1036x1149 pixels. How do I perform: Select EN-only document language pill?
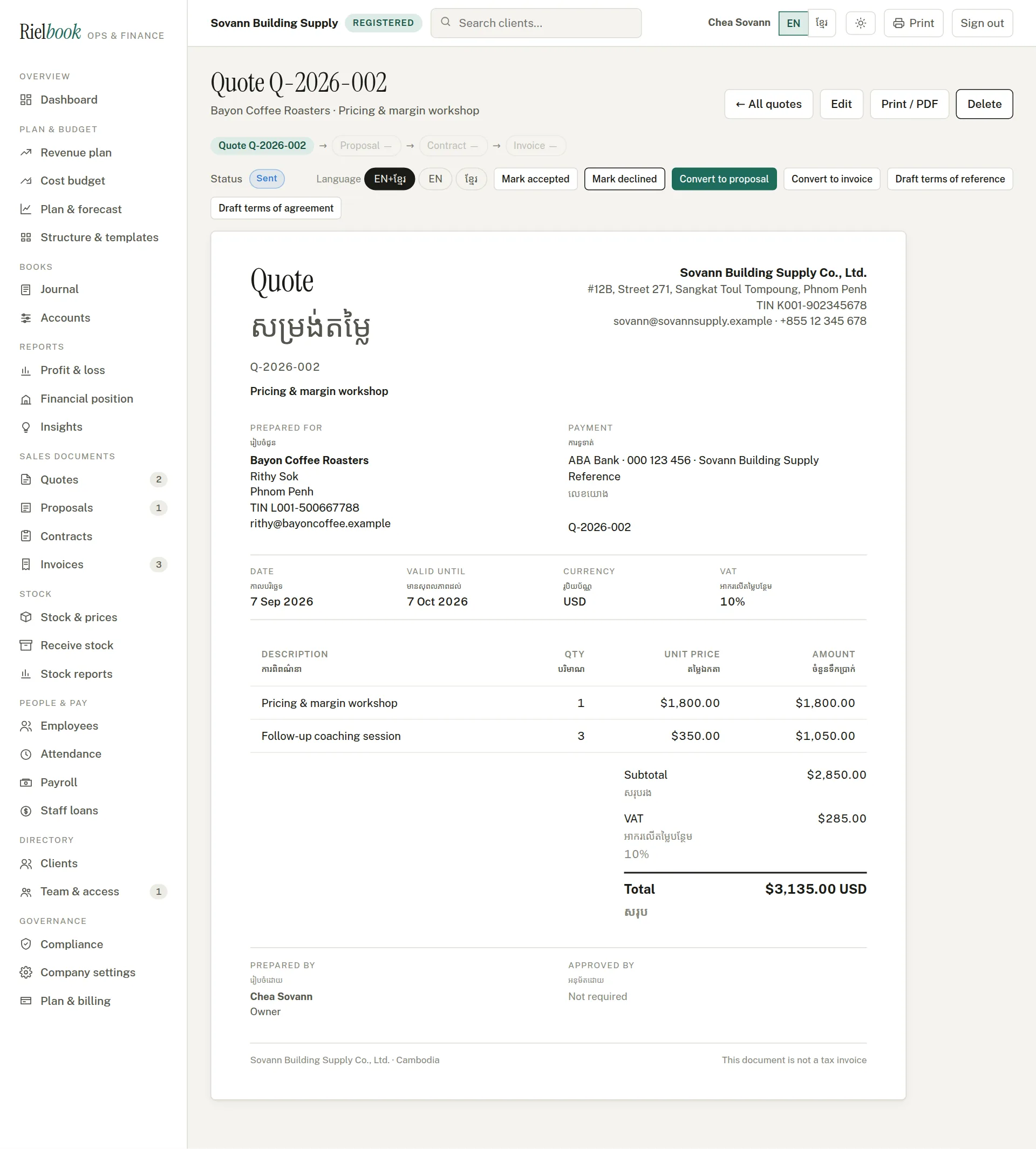(x=435, y=179)
